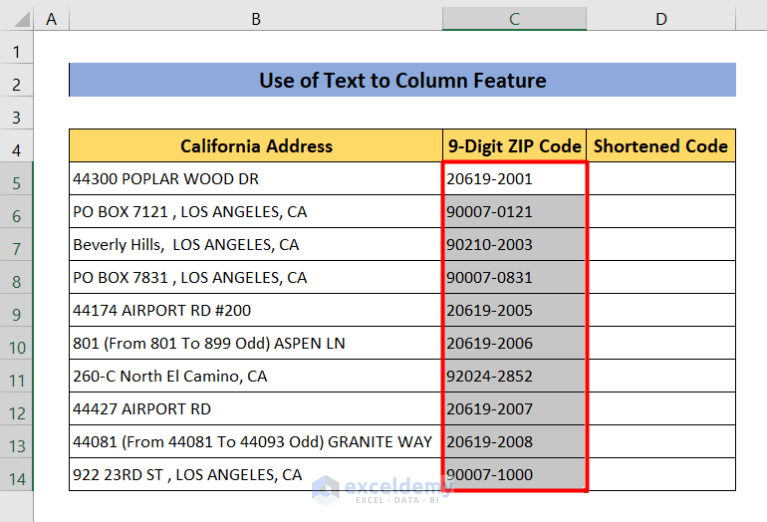Select empty Shortened Code cell in row 7
Image resolution: width=767 pixels, height=522 pixels.
[661, 244]
